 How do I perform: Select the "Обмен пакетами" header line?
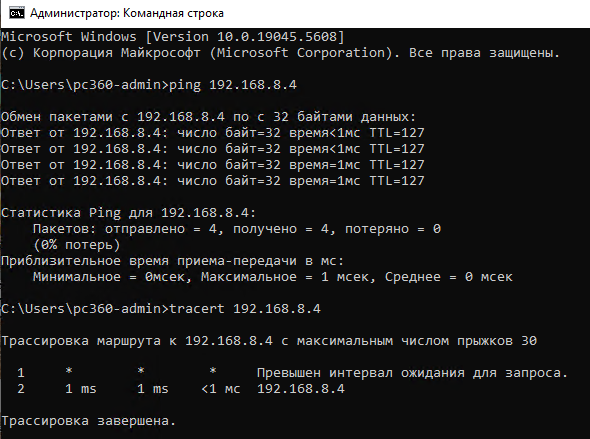click(x=208, y=117)
